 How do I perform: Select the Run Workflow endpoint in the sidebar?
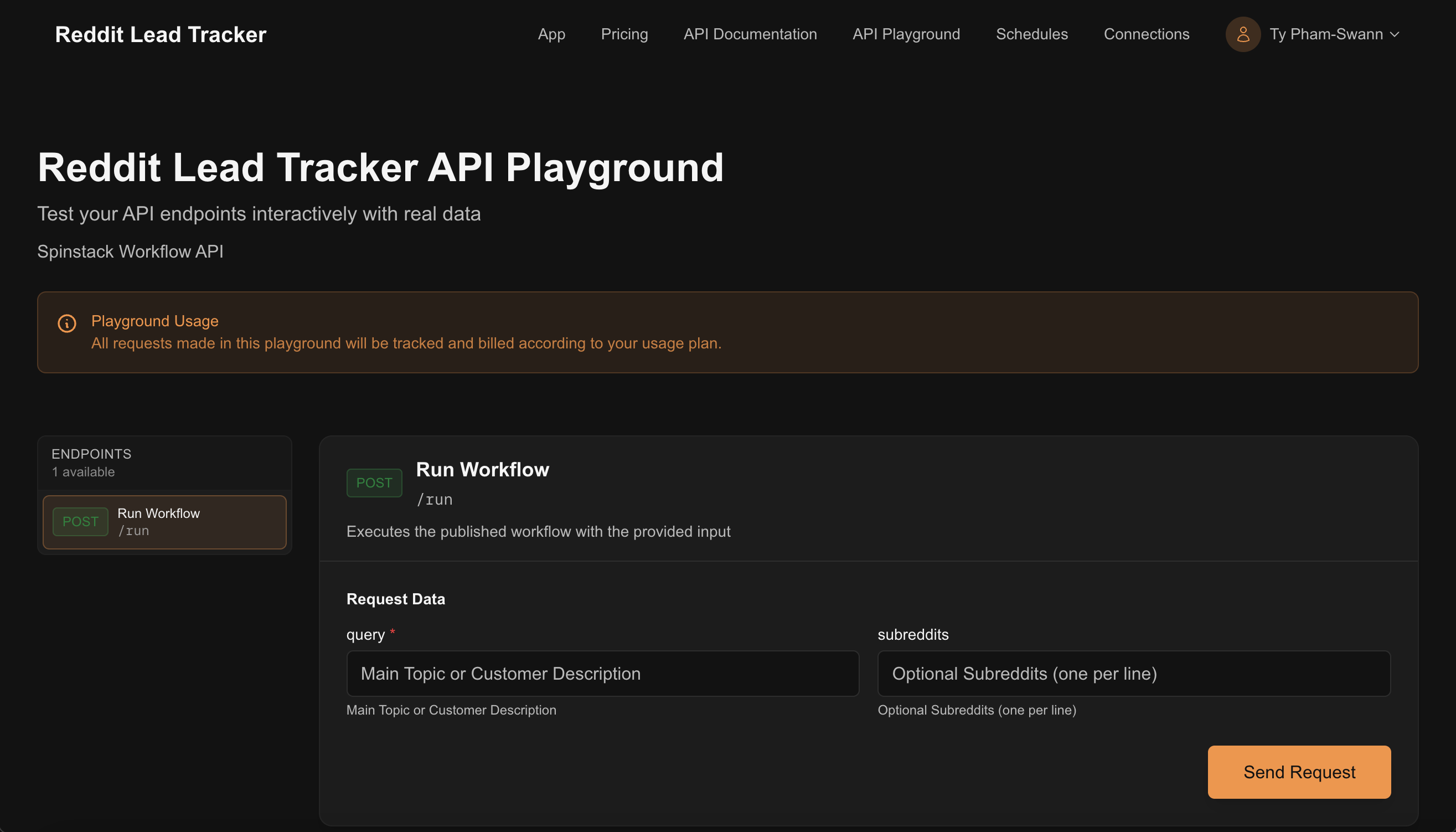click(x=164, y=521)
